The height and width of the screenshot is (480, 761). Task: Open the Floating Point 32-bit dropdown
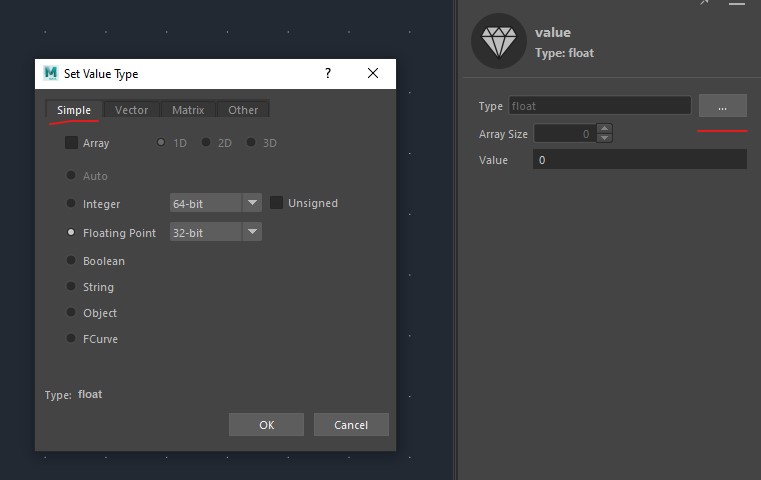tap(215, 232)
